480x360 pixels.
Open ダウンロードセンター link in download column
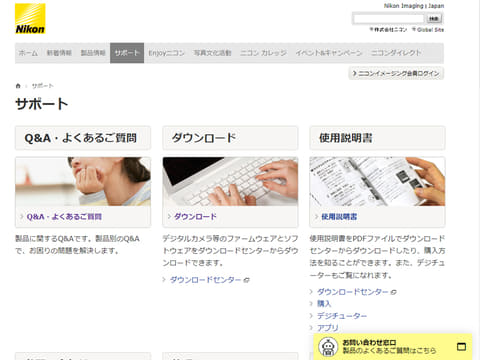[205, 280]
